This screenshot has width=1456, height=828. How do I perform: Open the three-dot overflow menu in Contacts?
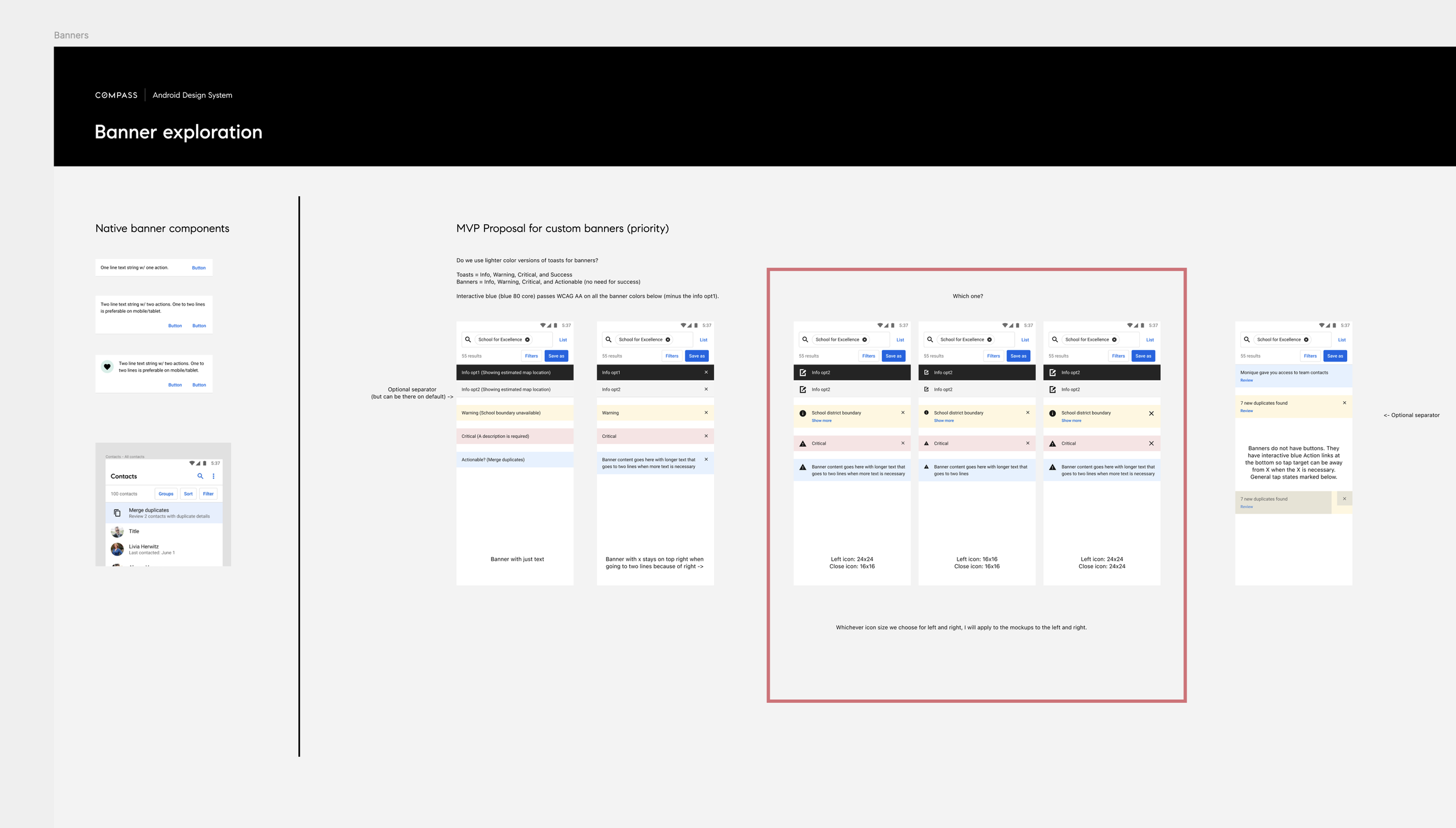tap(214, 476)
